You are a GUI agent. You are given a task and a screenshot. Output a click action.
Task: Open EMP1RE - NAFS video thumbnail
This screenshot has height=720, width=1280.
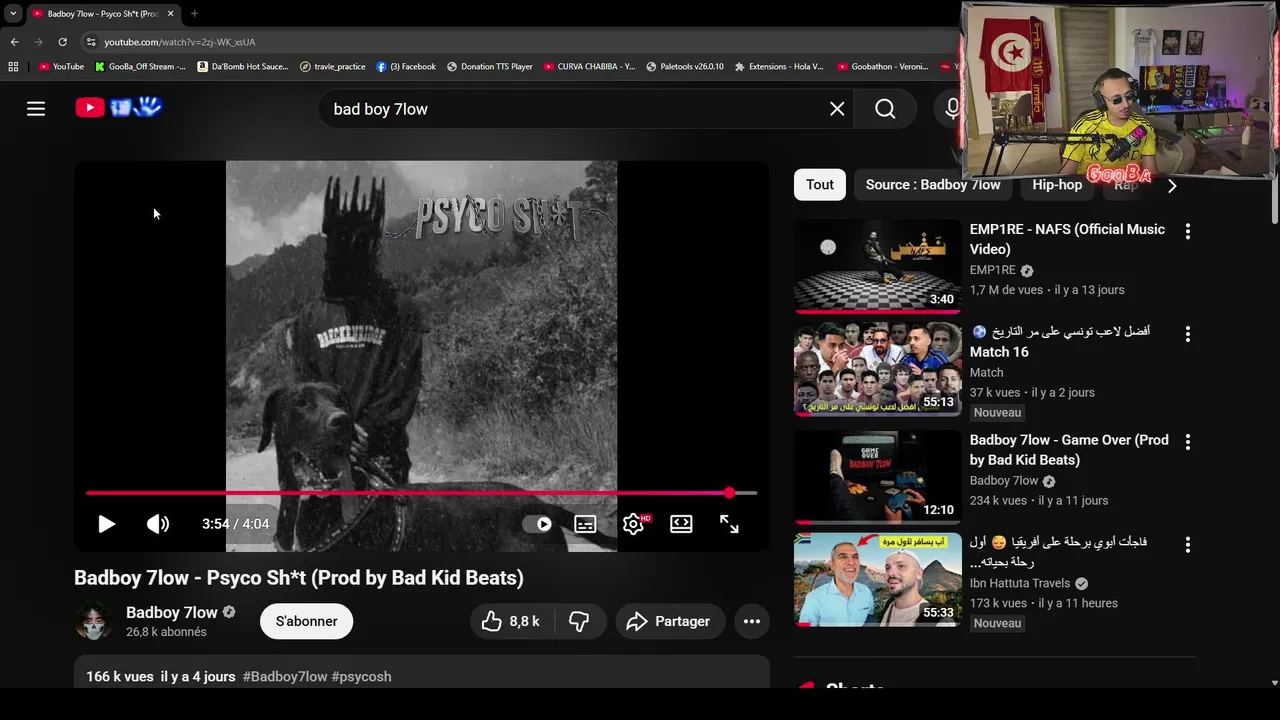point(878,266)
